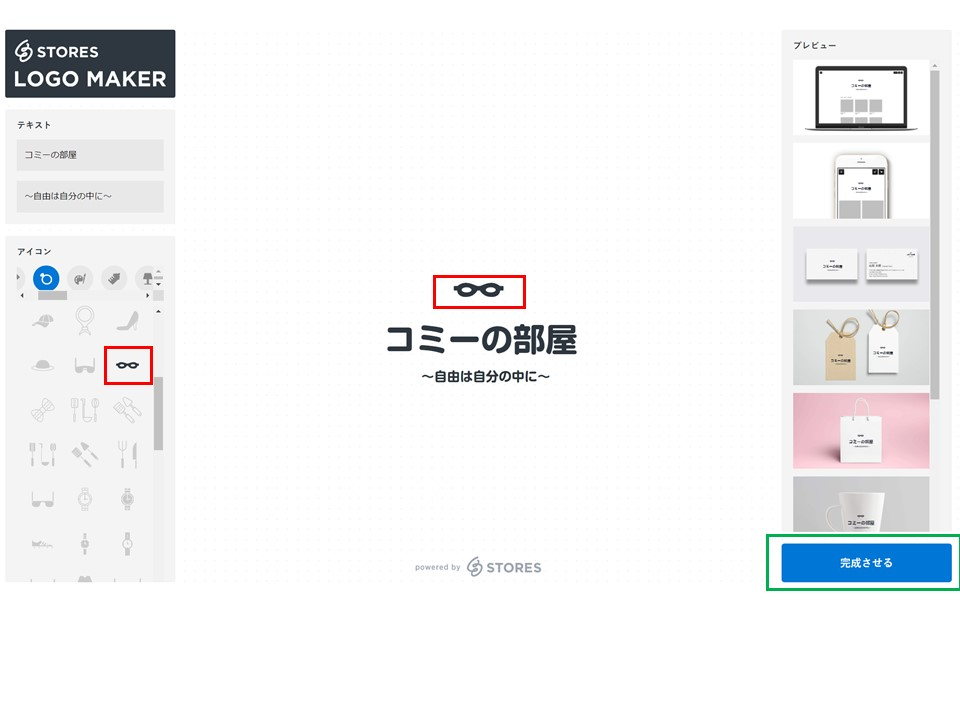Switch to the paint palette icon category
Image resolution: width=960 pixels, height=720 pixels.
click(80, 279)
